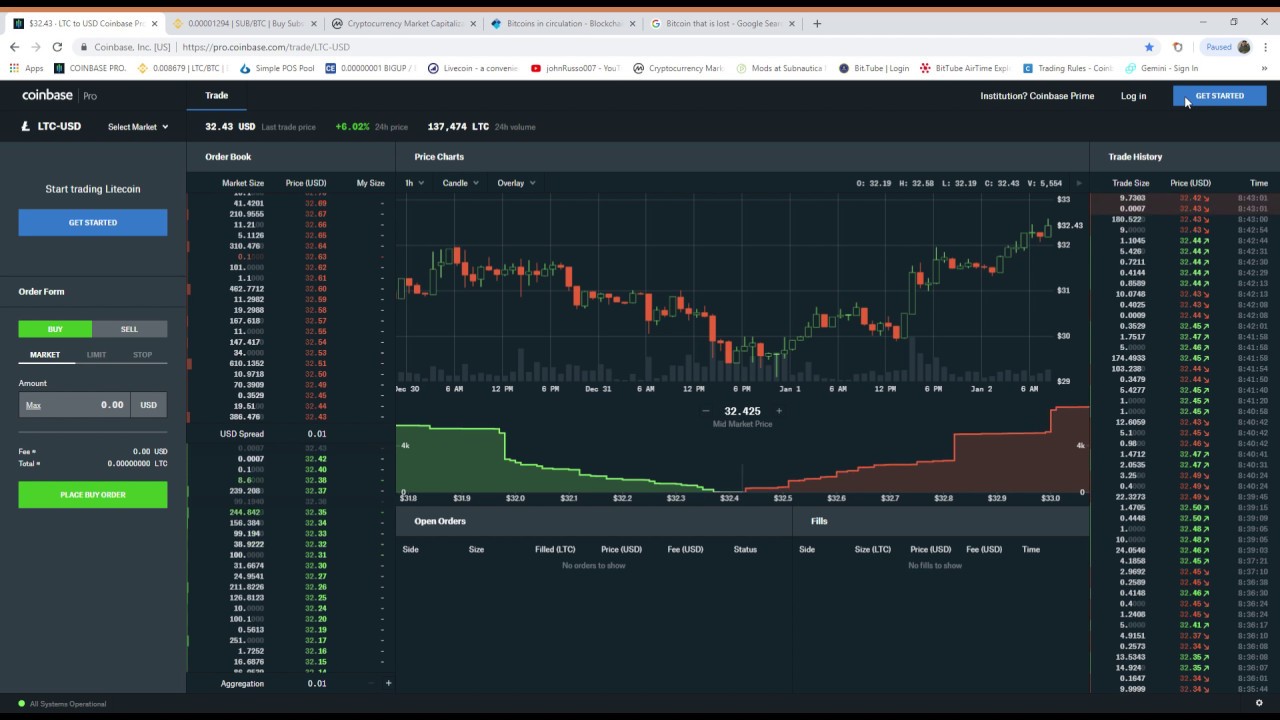Click the Log in link

click(1133, 96)
